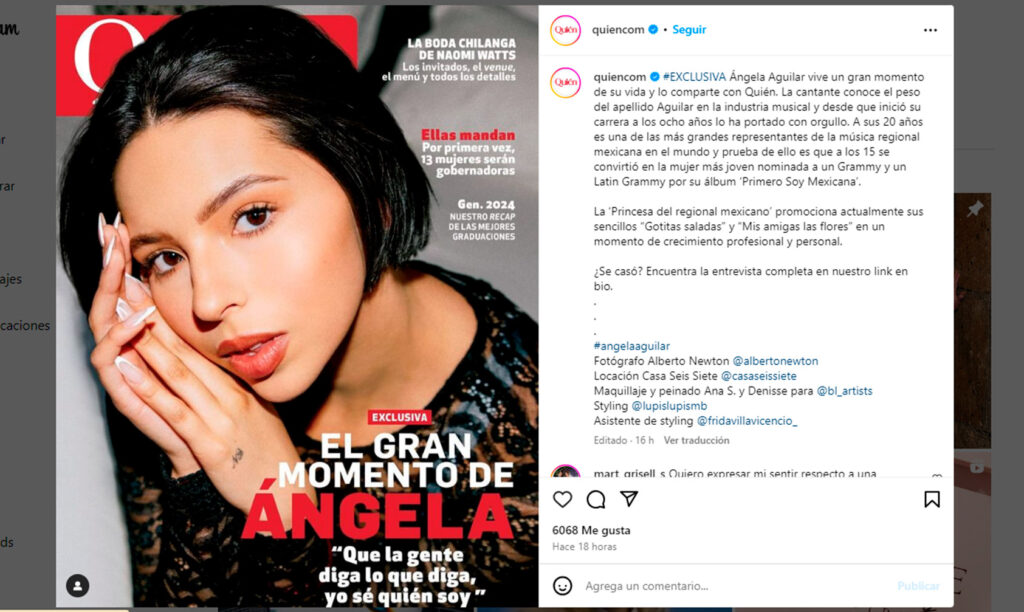The height and width of the screenshot is (612, 1024).
Task: Open the quiencom avatar in the post header
Action: coord(566,30)
